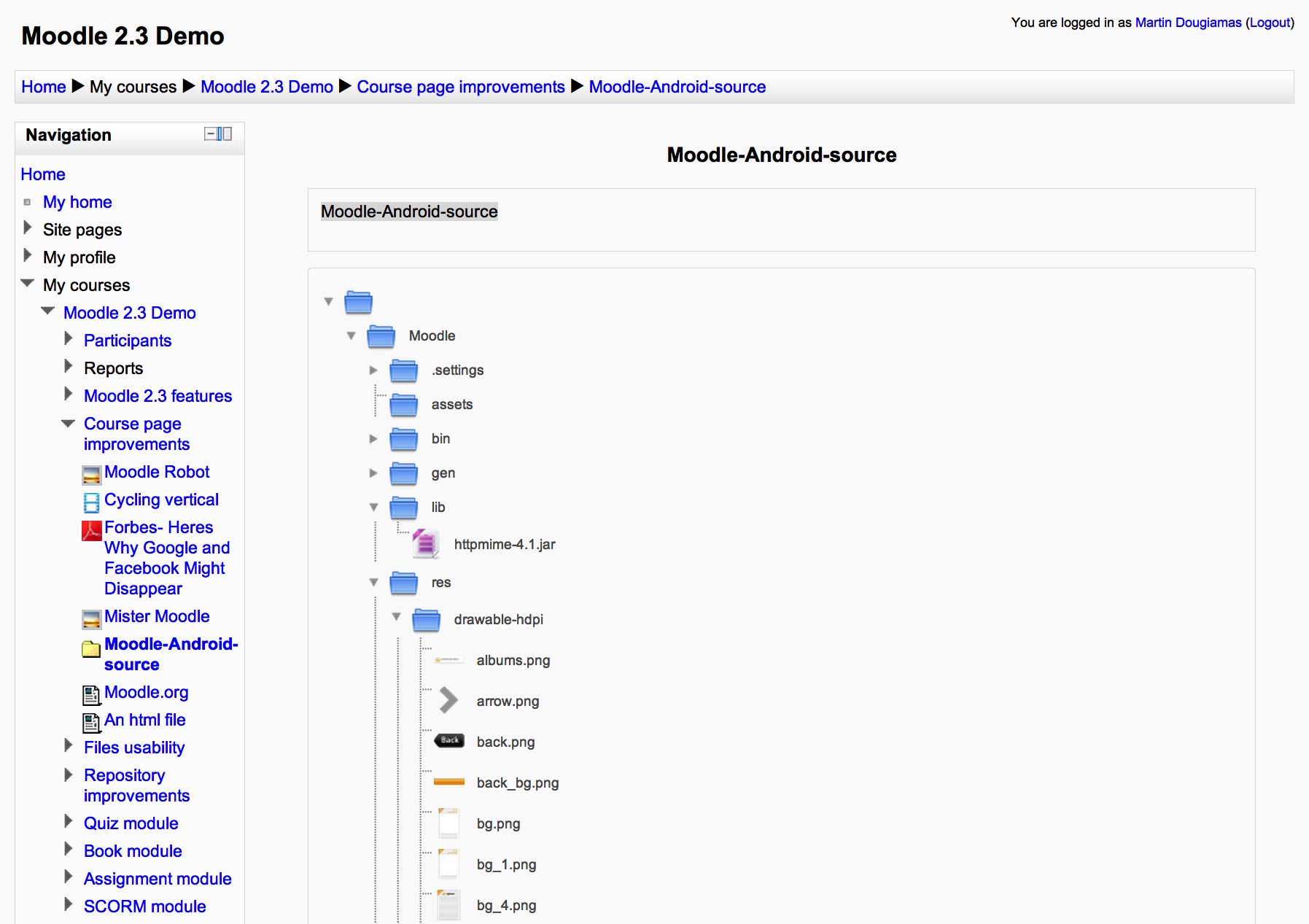Image resolution: width=1309 pixels, height=924 pixels.
Task: Click the httpmime-4.1.jar archive icon
Action: coord(426,544)
